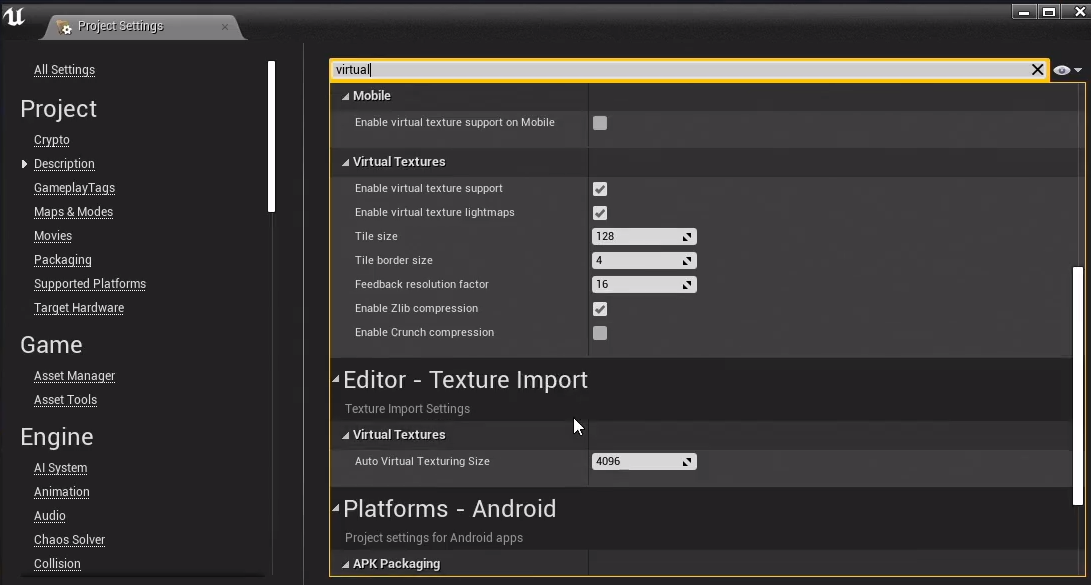Clear the search text using the X icon
The image size is (1091, 585).
coord(1037,70)
